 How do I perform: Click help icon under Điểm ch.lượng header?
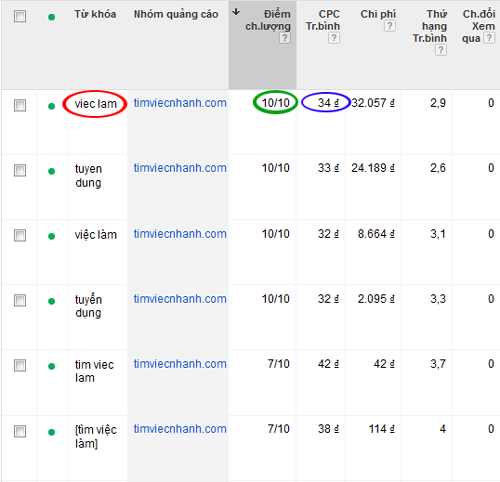pos(285,38)
